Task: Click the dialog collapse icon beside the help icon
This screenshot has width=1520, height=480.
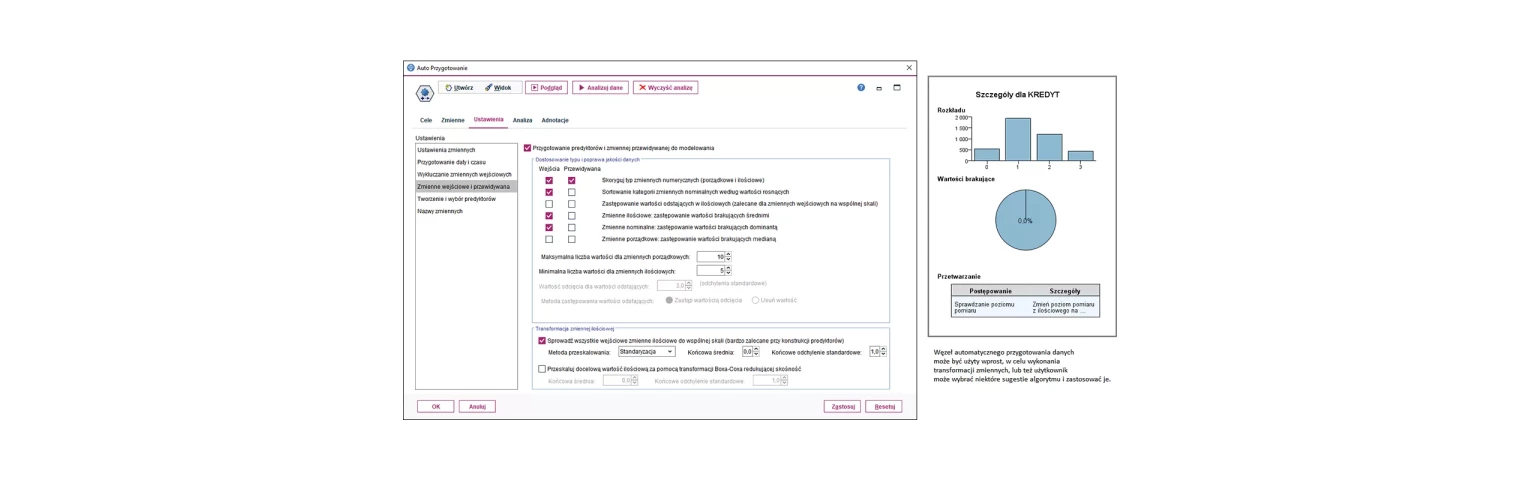Action: tap(879, 88)
